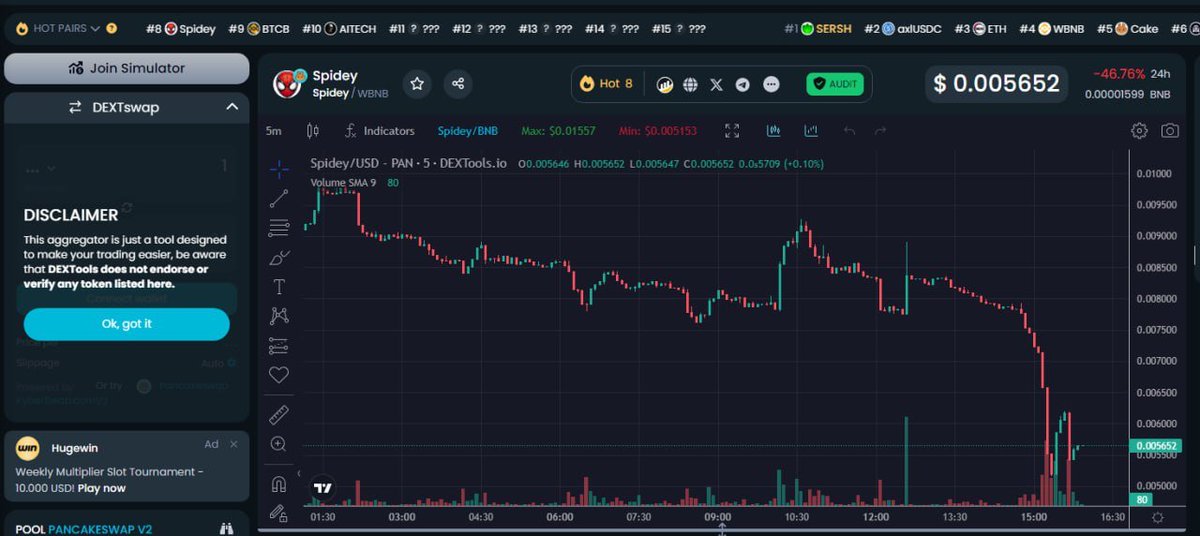
Task: Open chart settings gear
Action: [1139, 130]
